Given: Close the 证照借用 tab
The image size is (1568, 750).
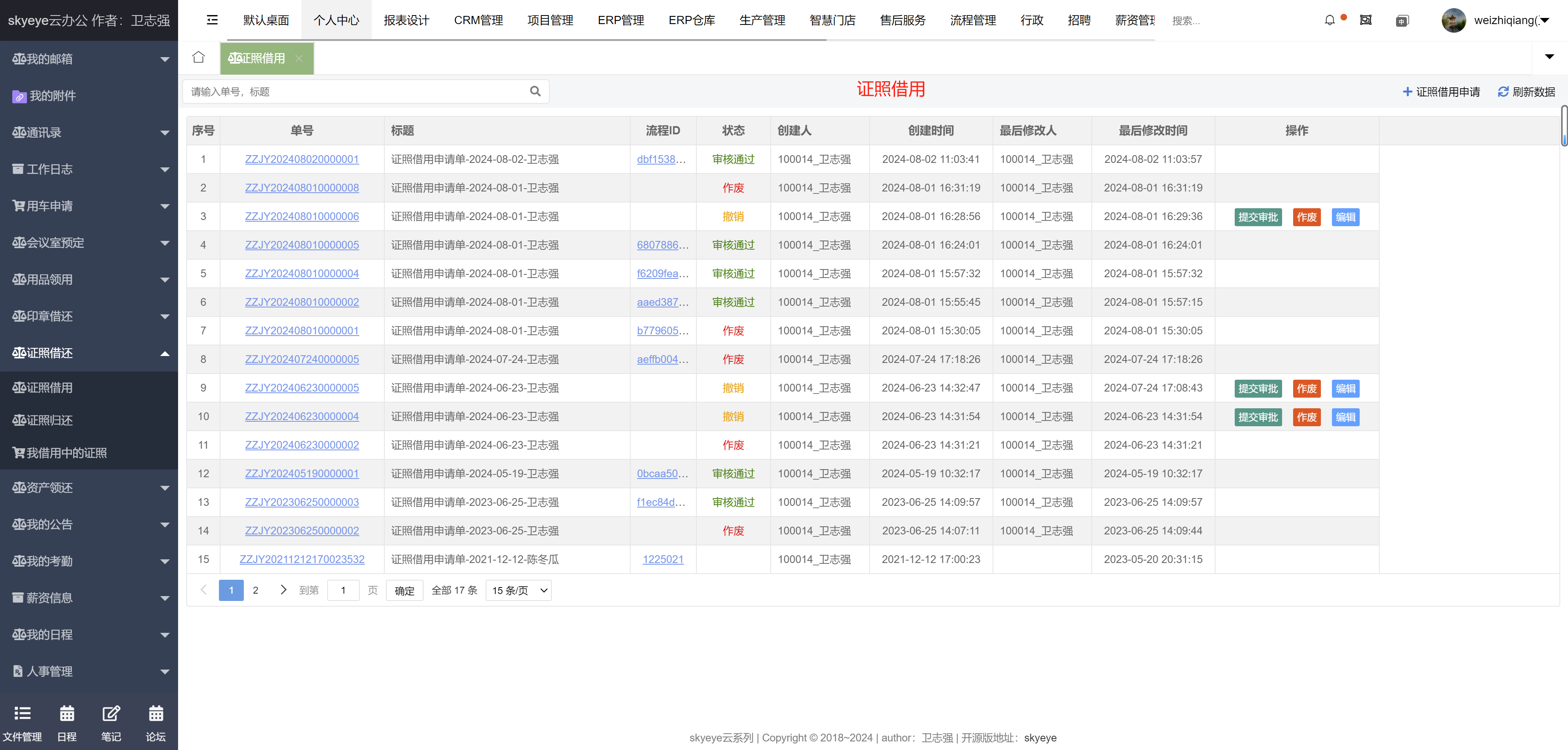Looking at the screenshot, I should [299, 58].
